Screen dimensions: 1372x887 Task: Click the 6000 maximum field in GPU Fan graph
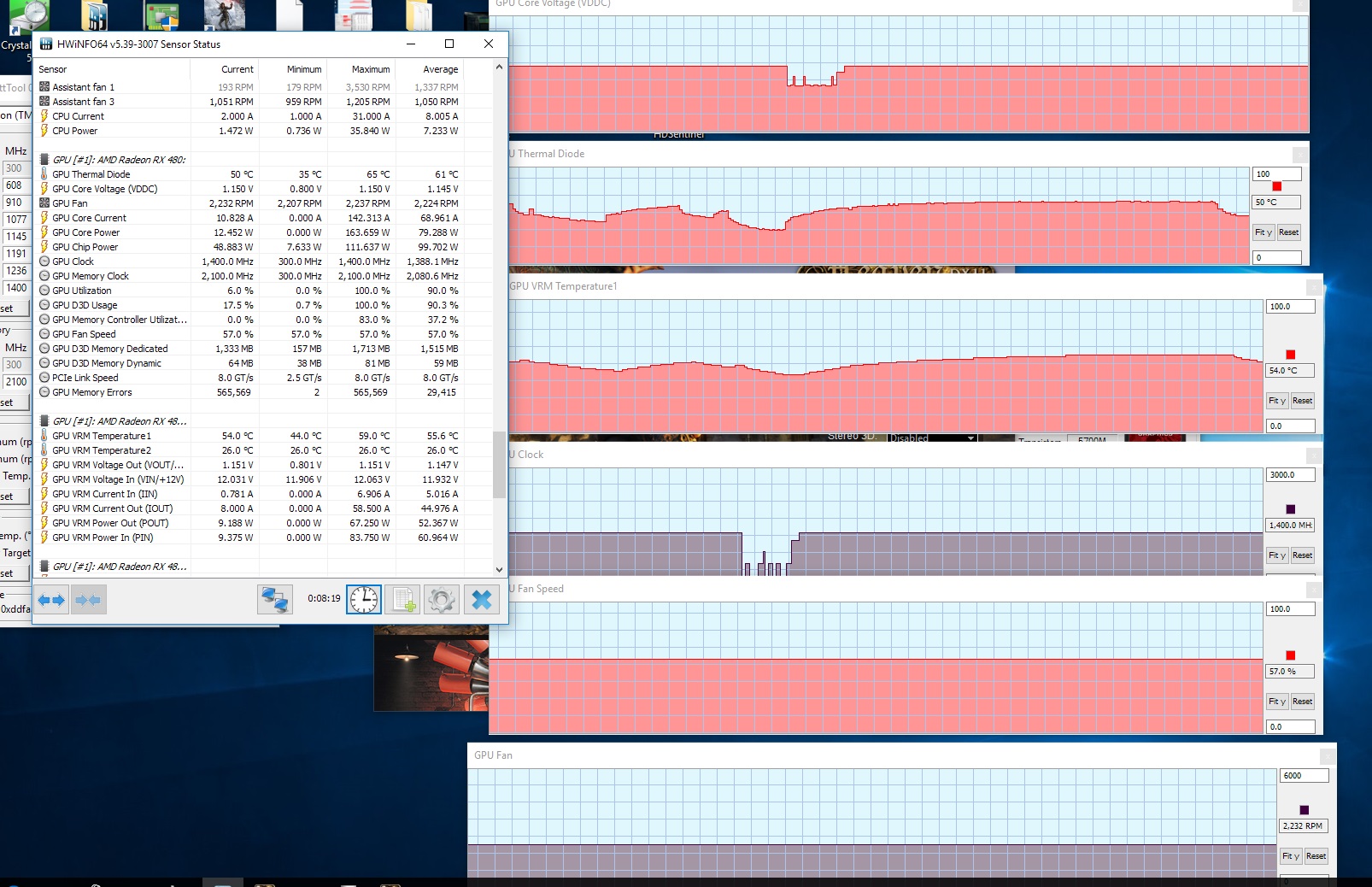(x=1305, y=776)
